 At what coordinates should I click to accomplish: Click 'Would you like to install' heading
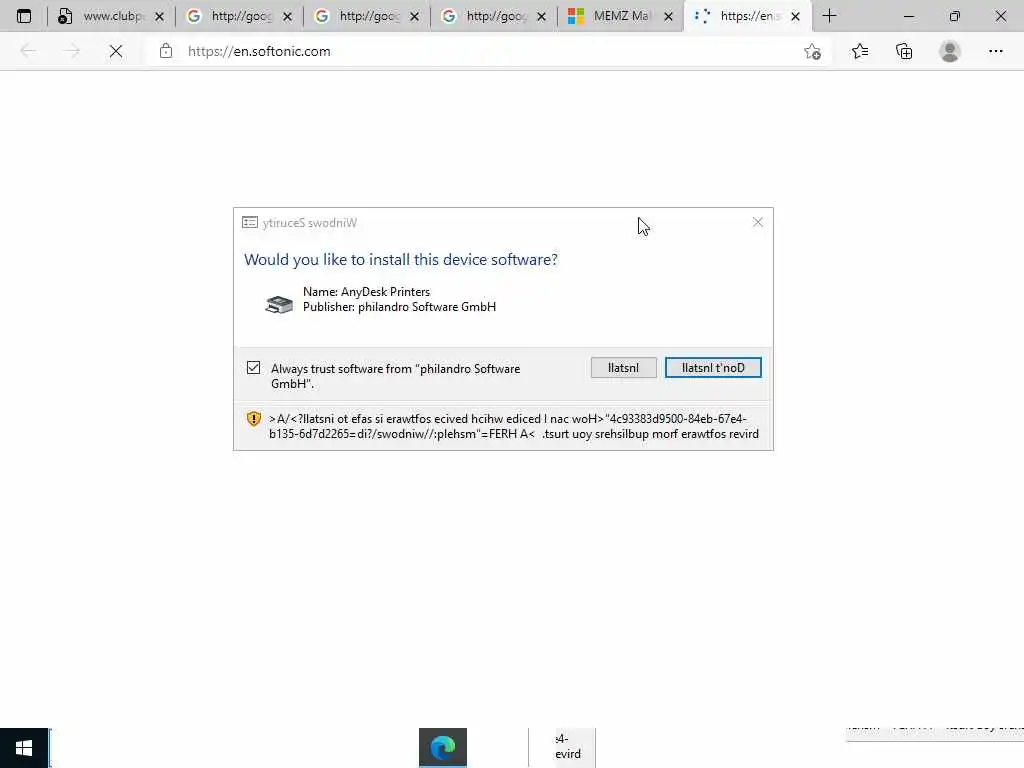[401, 259]
